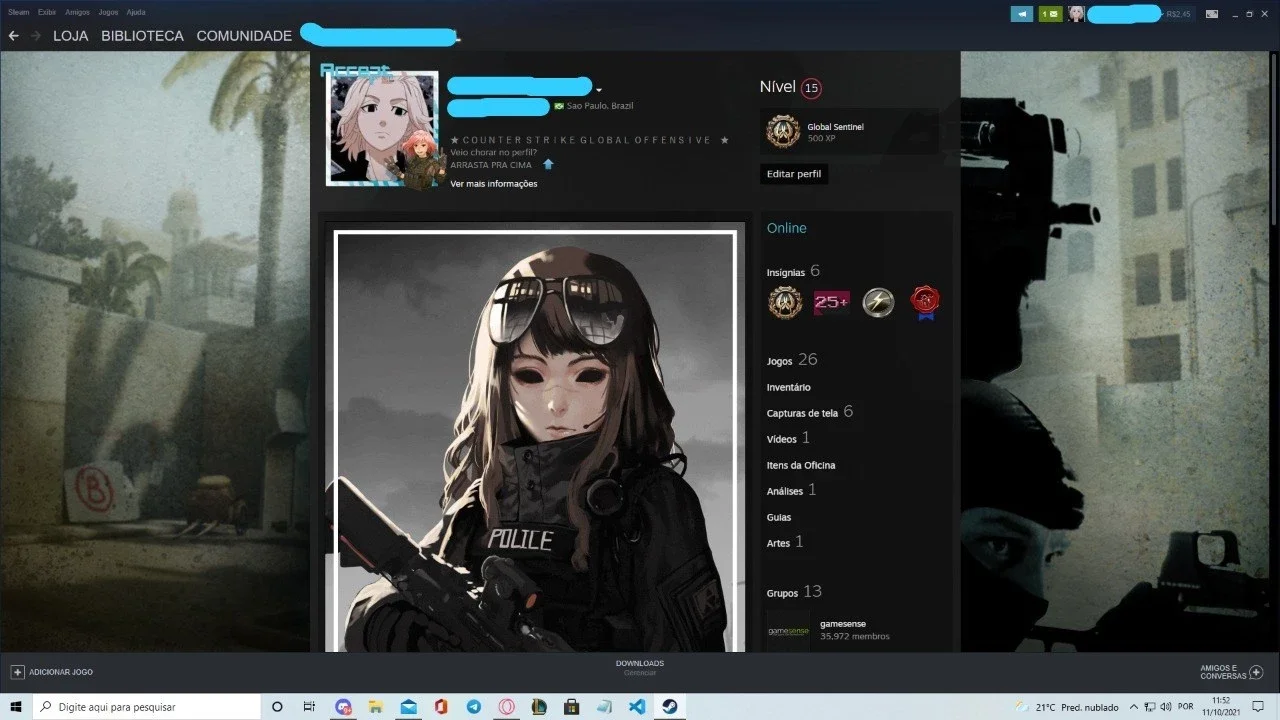Viewport: 1280px width, 720px height.
Task: Open Windows Task View
Action: tap(309, 706)
